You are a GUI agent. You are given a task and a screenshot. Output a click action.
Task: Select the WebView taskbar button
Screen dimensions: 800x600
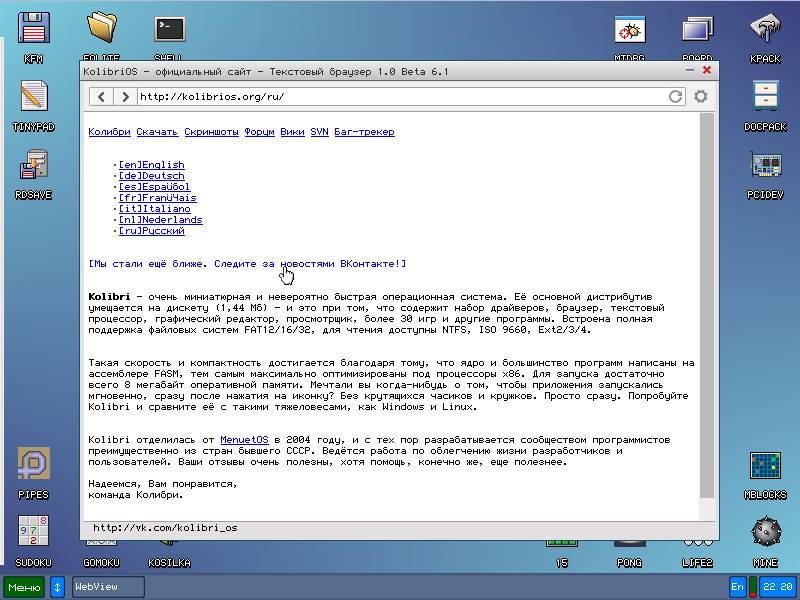[x=108, y=587]
